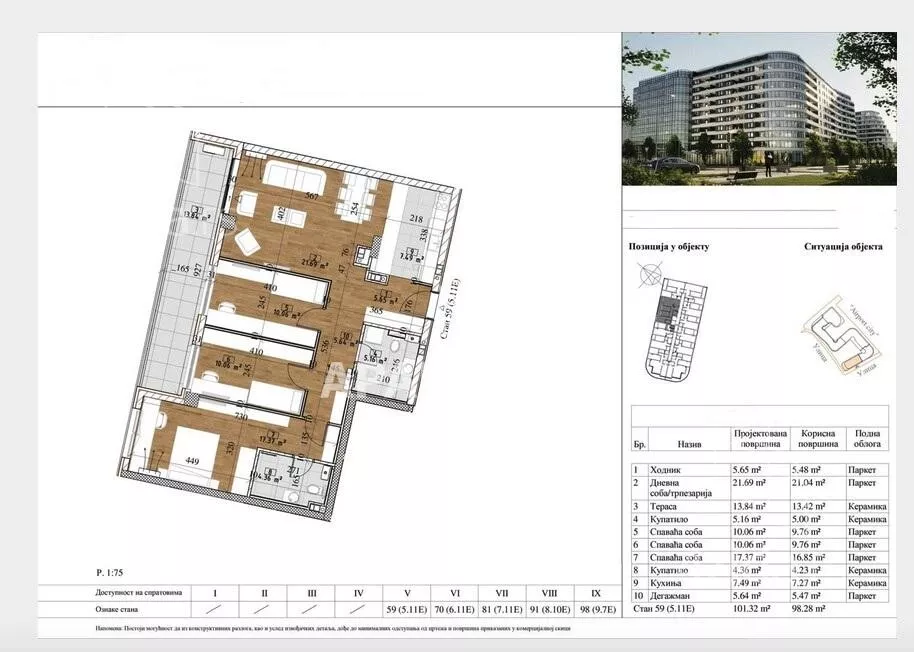Click the 21.04 m² usable area value

[x=808, y=483]
